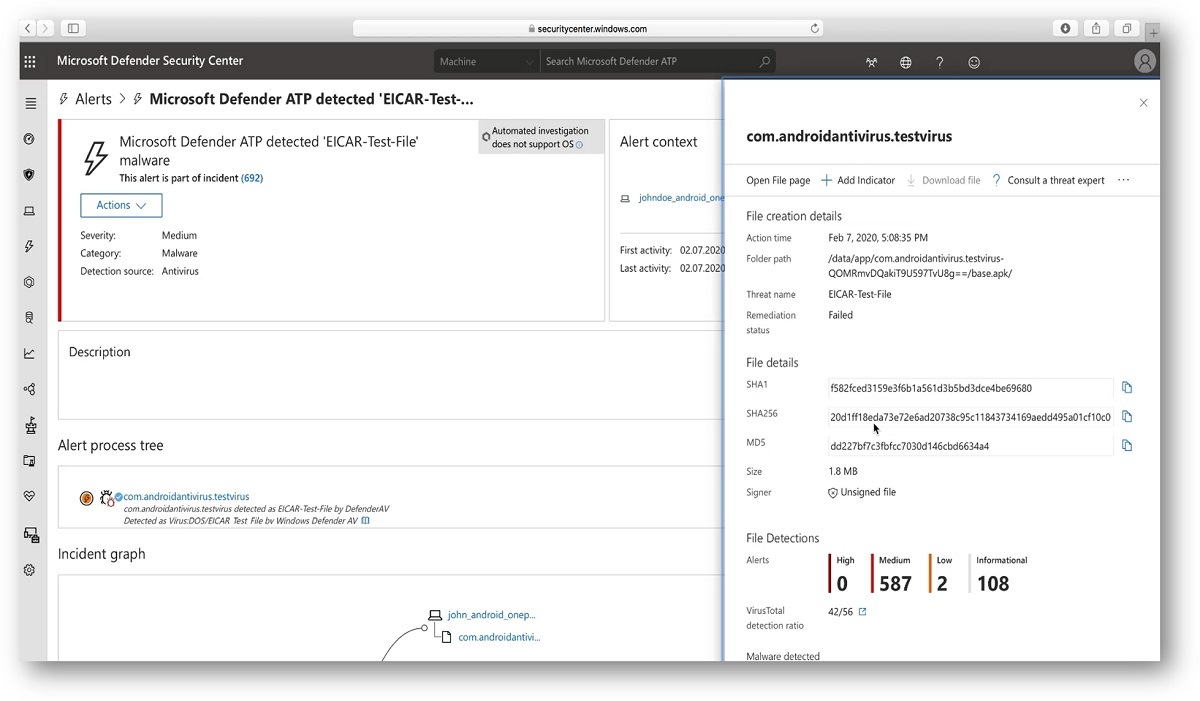Open incident 692 link
This screenshot has width=1200, height=701.
(x=252, y=178)
